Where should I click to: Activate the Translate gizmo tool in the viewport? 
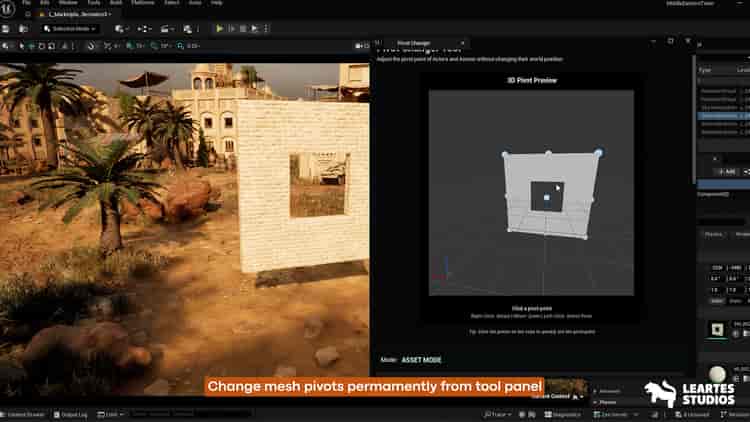pyautogui.click(x=32, y=46)
